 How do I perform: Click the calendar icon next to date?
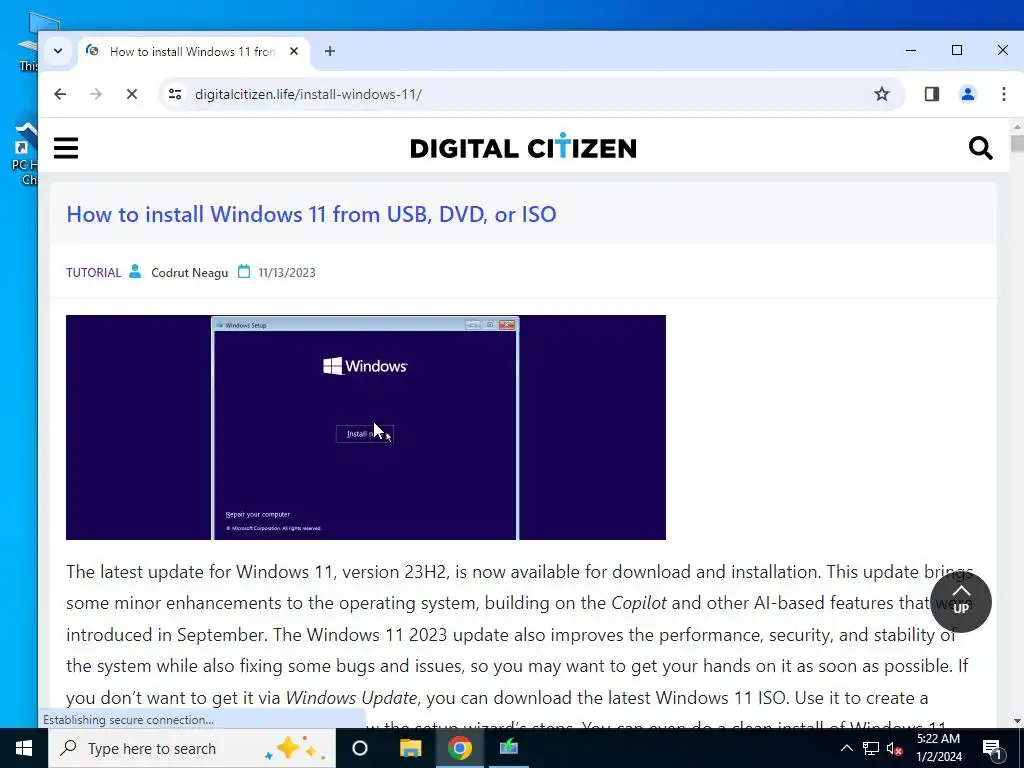244,271
